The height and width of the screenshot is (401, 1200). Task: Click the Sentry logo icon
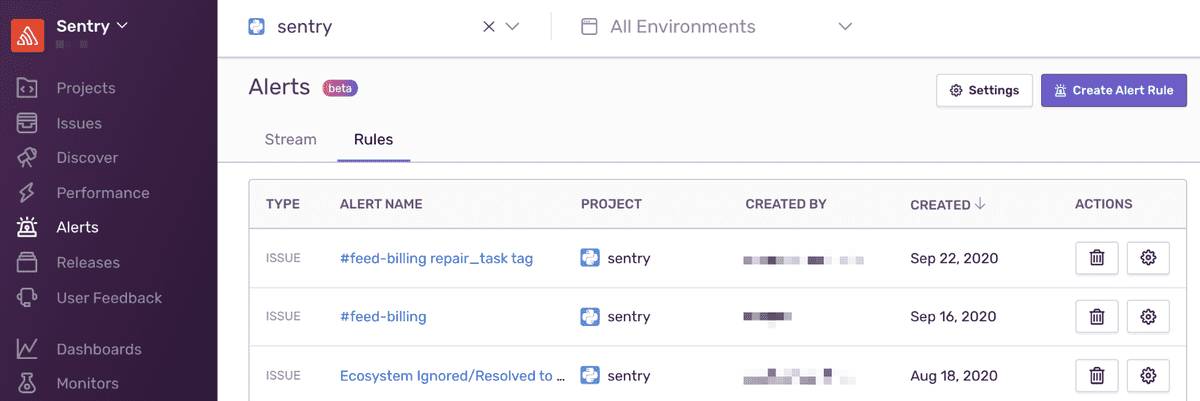[27, 35]
